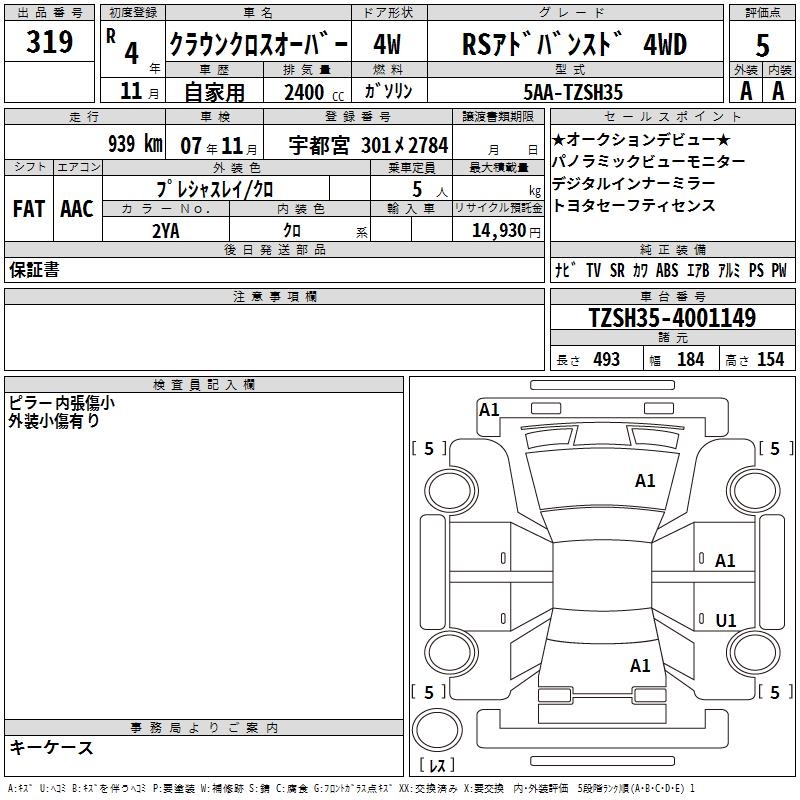Select the shift type FAT

29,209
